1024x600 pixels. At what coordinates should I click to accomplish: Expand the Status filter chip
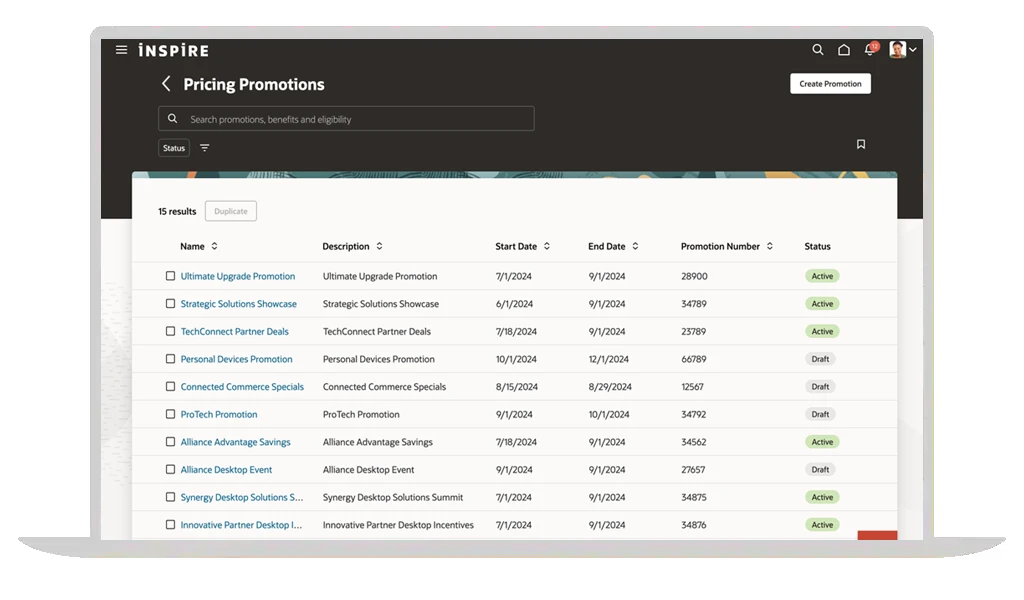[x=174, y=148]
